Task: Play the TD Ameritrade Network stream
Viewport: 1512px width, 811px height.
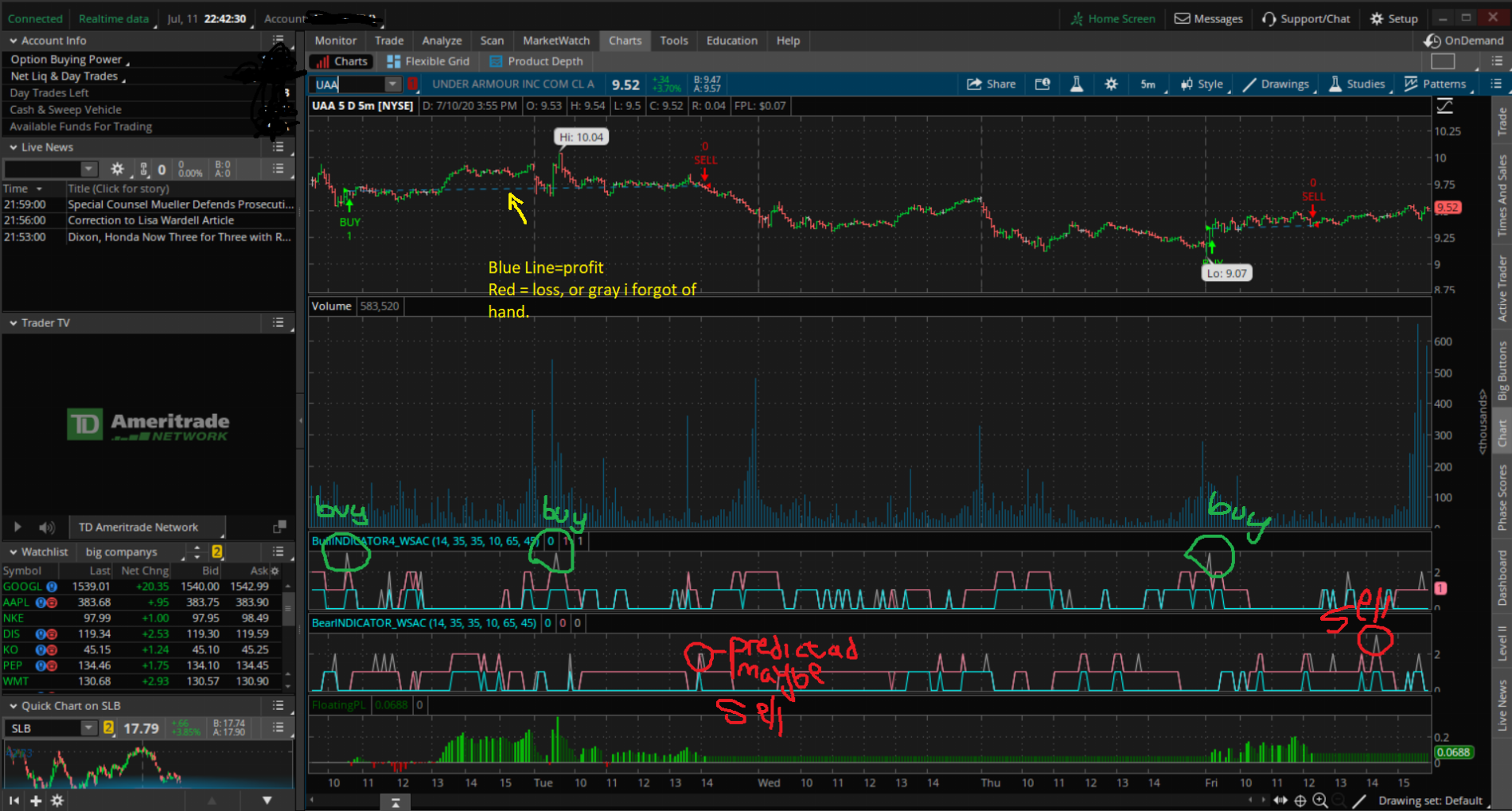Action: tap(18, 527)
